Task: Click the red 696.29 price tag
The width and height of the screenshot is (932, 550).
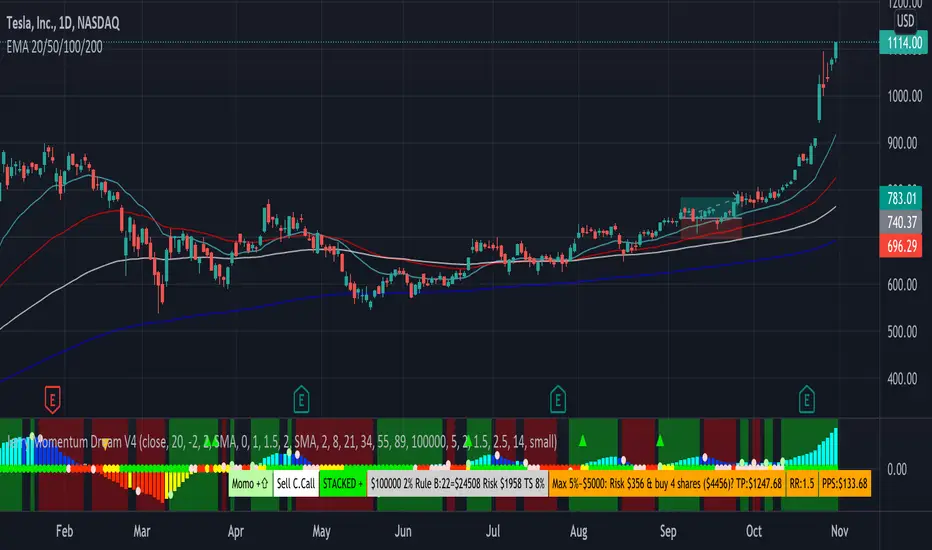Action: [x=901, y=246]
